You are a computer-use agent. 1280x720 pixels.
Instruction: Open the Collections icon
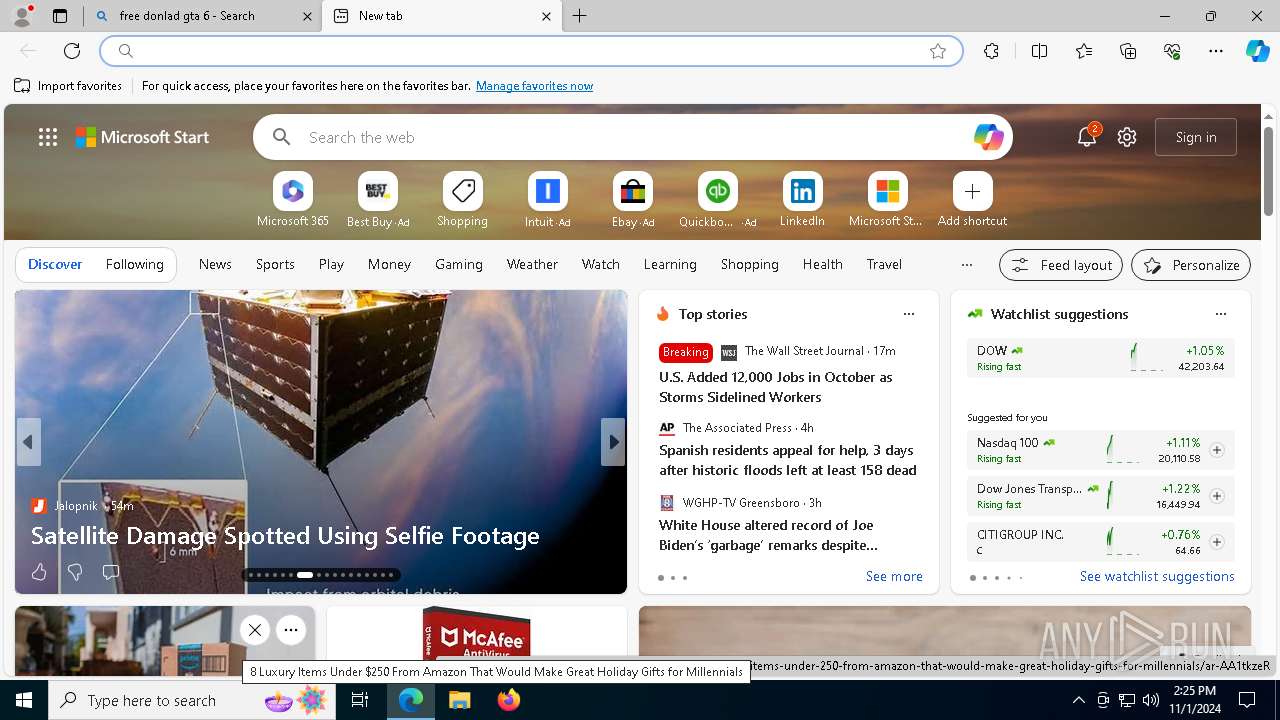pyautogui.click(x=1128, y=51)
